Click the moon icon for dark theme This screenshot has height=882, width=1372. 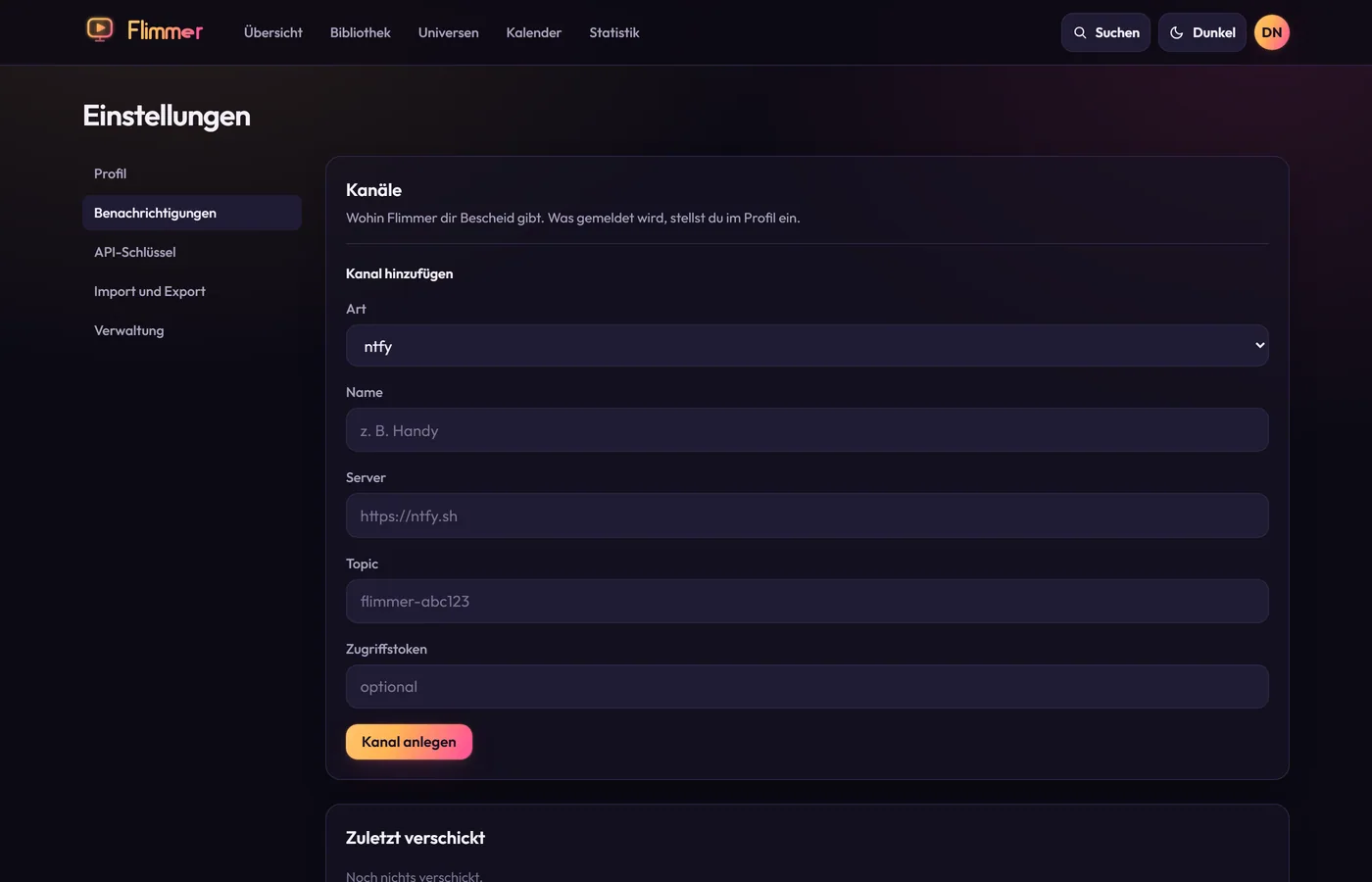pyautogui.click(x=1177, y=32)
